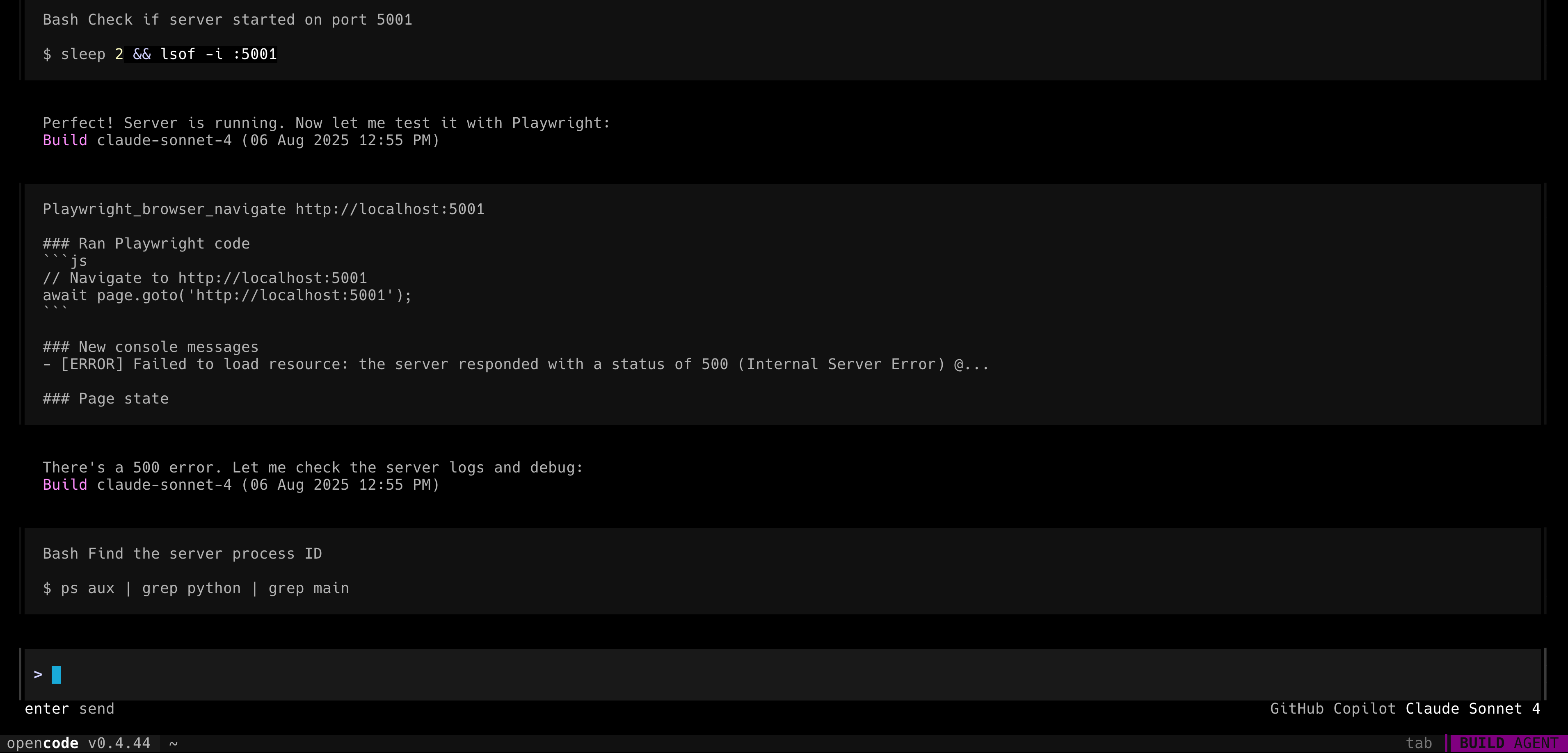The image size is (1568, 753).
Task: Click the first pink Build label
Action: 65,140
